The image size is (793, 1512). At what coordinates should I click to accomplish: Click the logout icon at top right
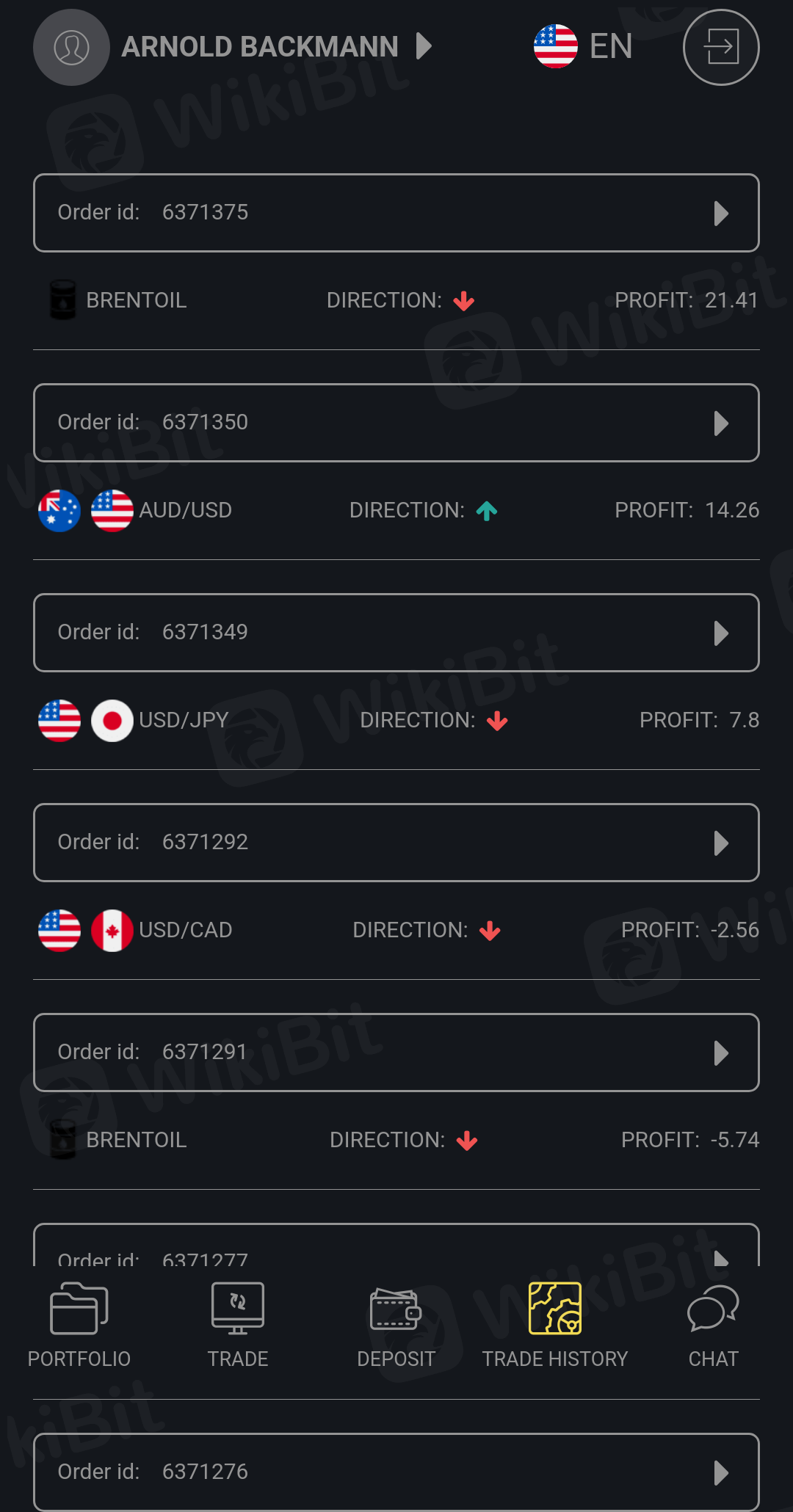pyautogui.click(x=720, y=48)
